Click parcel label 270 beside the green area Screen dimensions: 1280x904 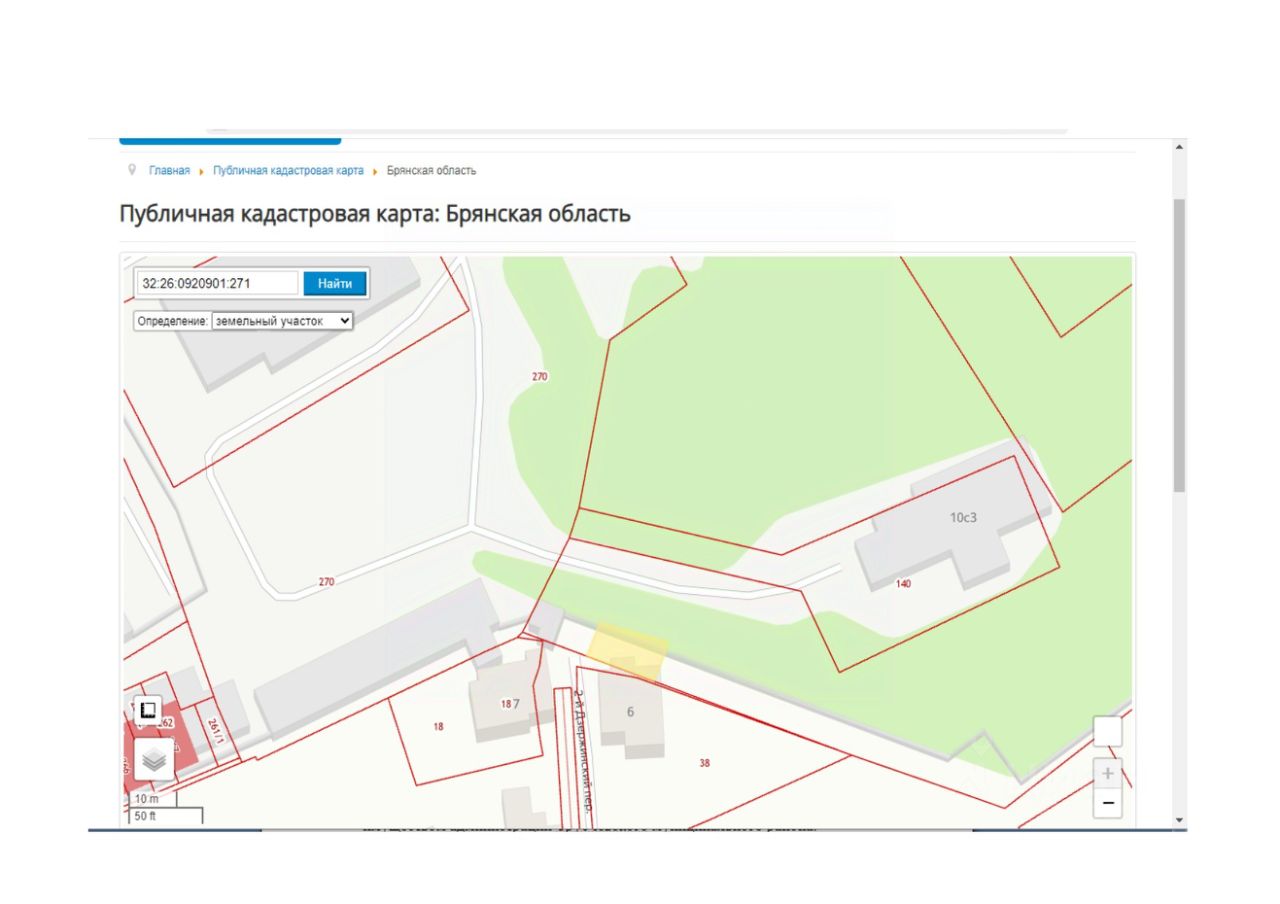pyautogui.click(x=540, y=377)
